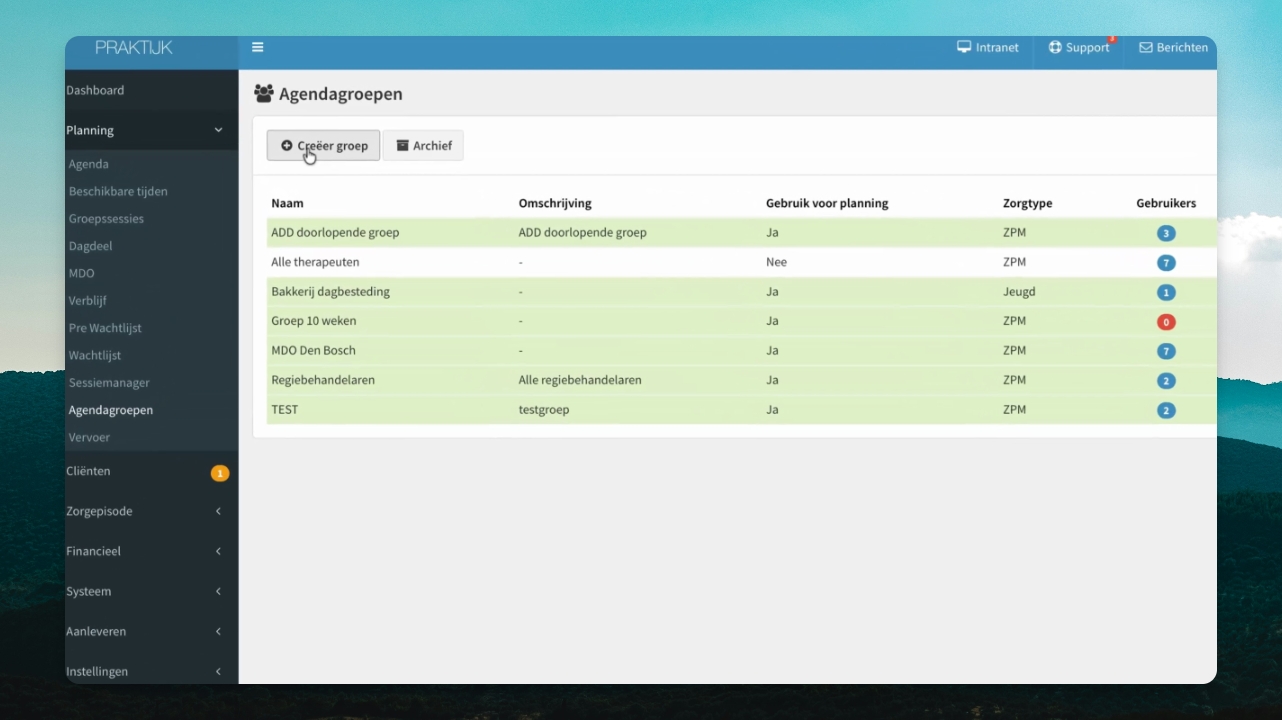Click the red zero badge for Groep 10 weken

pyautogui.click(x=1166, y=322)
